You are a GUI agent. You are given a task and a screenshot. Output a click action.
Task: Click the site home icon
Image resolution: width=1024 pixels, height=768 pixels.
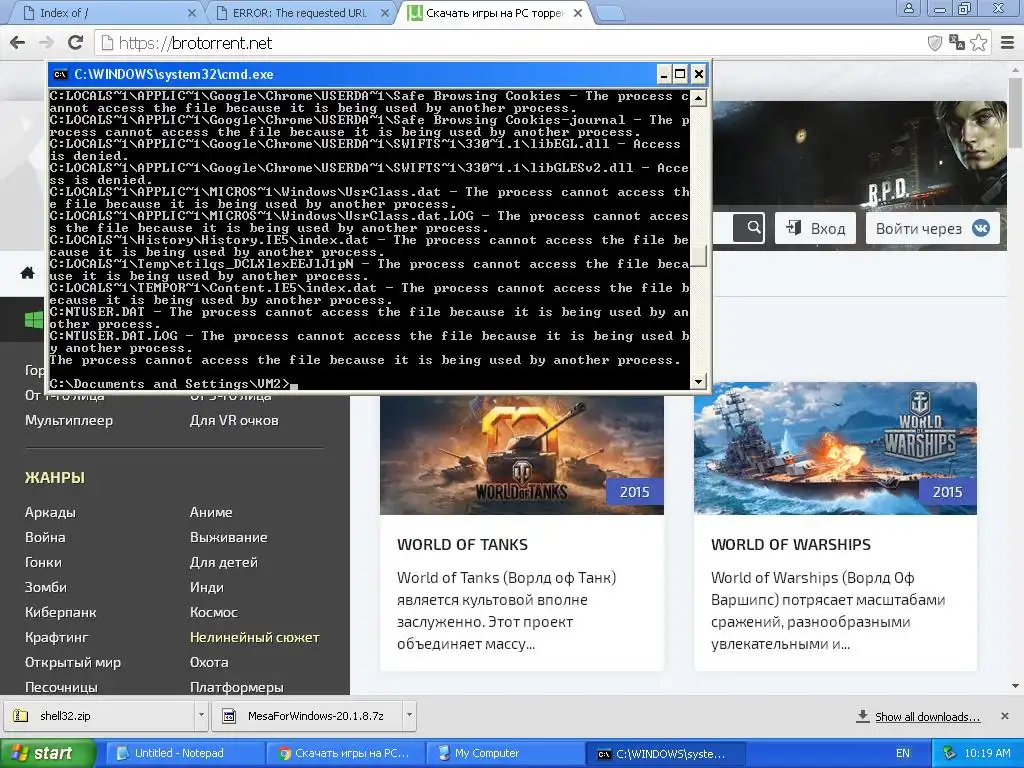[x=27, y=272]
